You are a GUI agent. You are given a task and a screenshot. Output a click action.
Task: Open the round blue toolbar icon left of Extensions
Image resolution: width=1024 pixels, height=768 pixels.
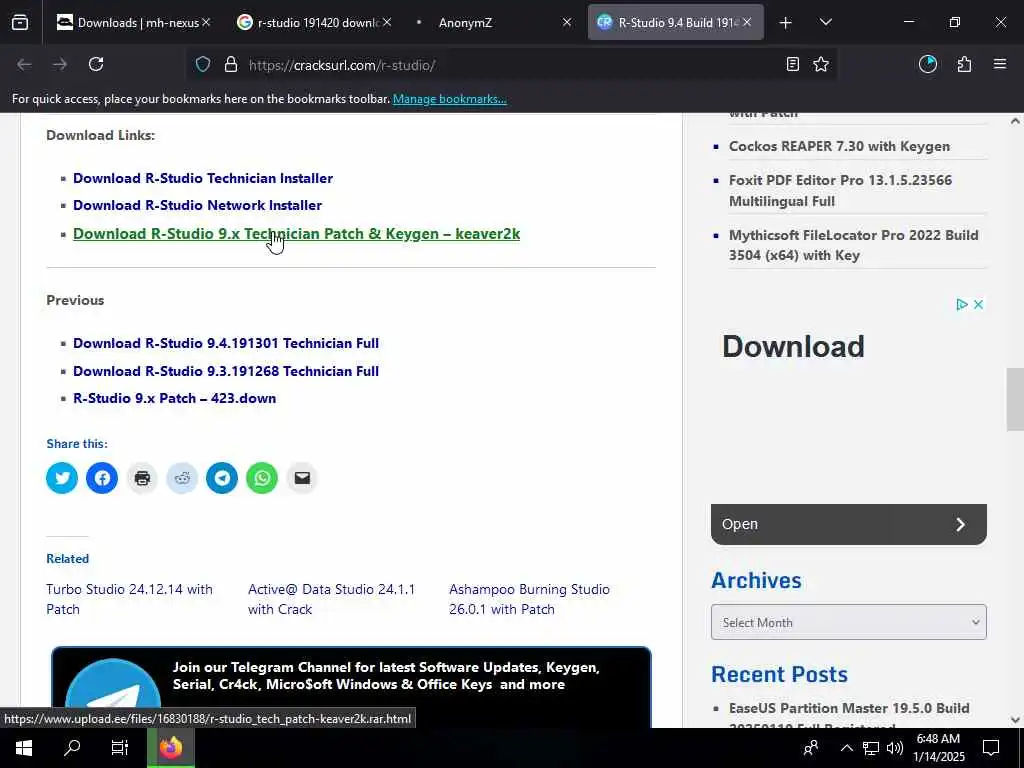[927, 64]
